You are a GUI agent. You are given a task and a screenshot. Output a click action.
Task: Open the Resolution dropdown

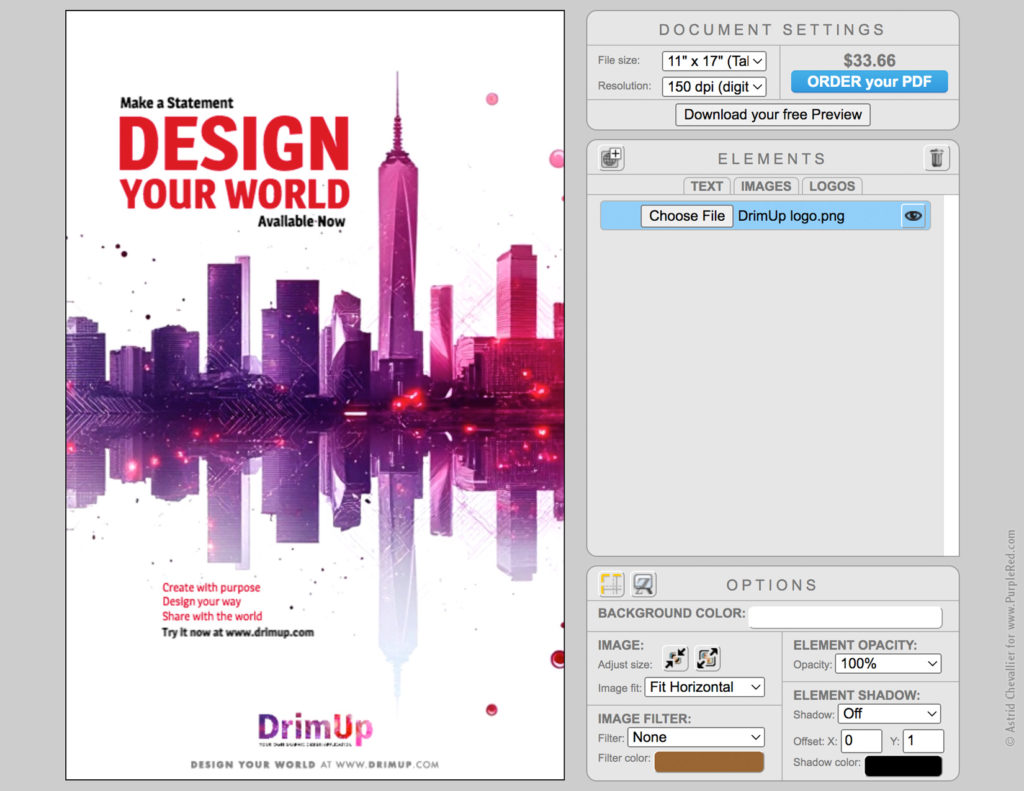tap(714, 86)
